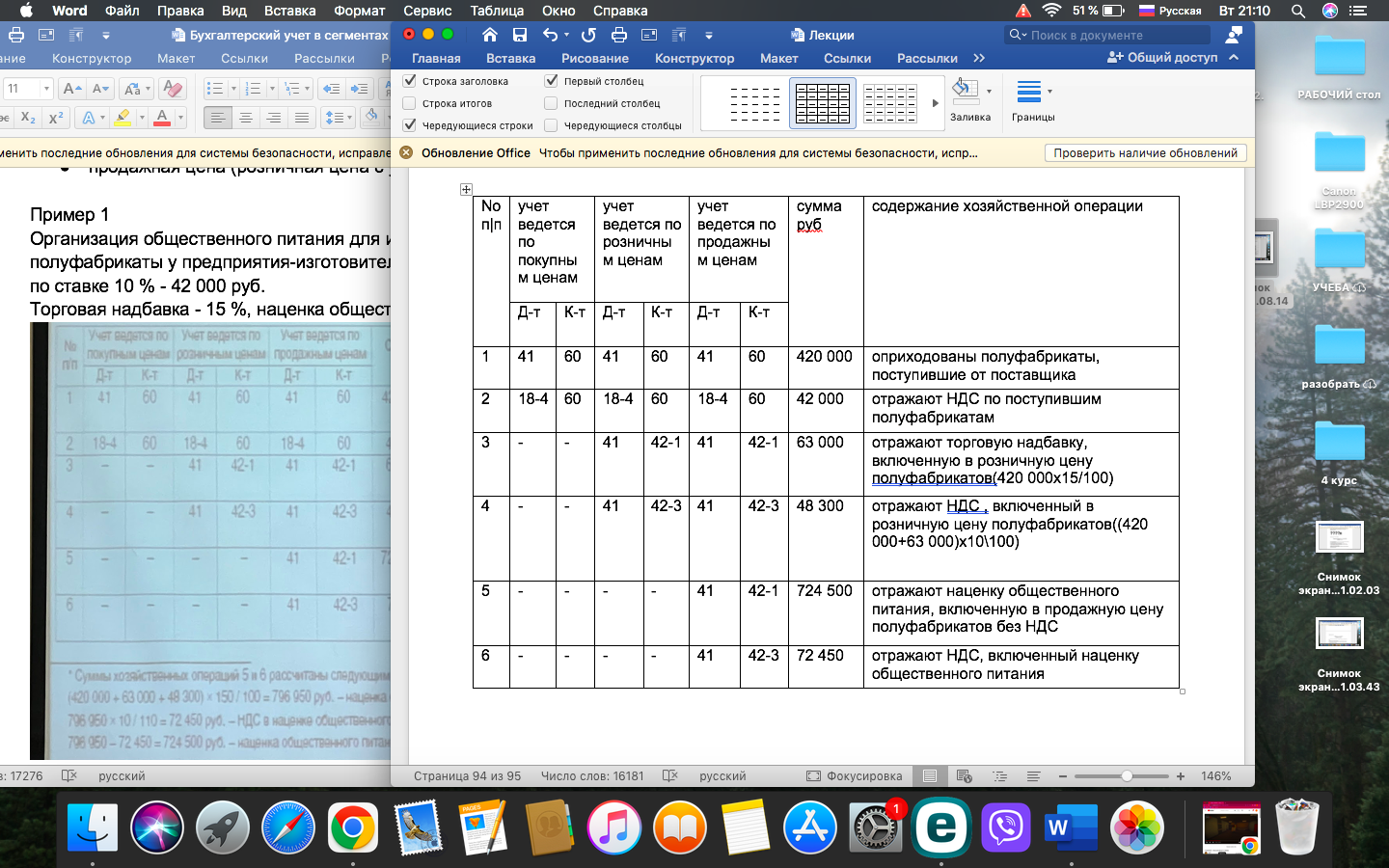1389x868 pixels.
Task: Click the zoom in plus button in status bar
Action: pyautogui.click(x=1181, y=775)
